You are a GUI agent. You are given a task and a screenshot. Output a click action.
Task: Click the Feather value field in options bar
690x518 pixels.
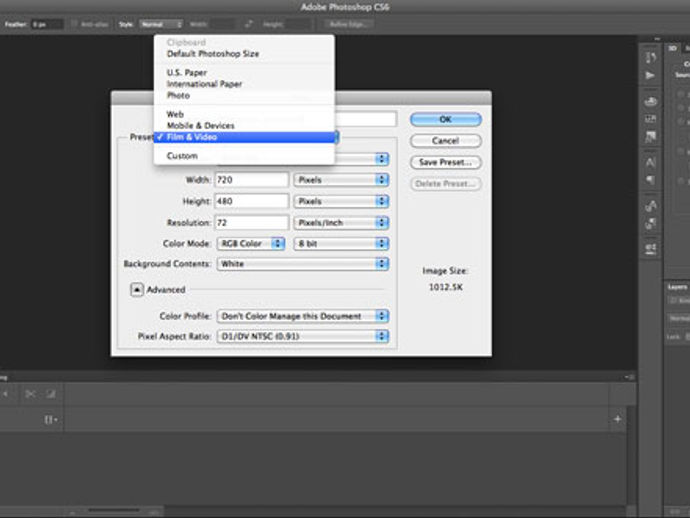click(47, 24)
